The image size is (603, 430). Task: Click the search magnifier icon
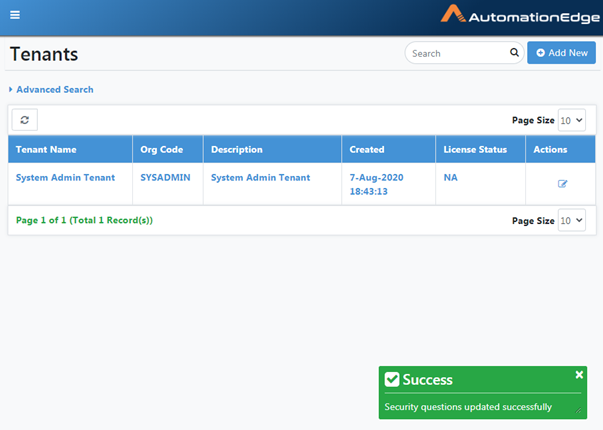pos(514,52)
